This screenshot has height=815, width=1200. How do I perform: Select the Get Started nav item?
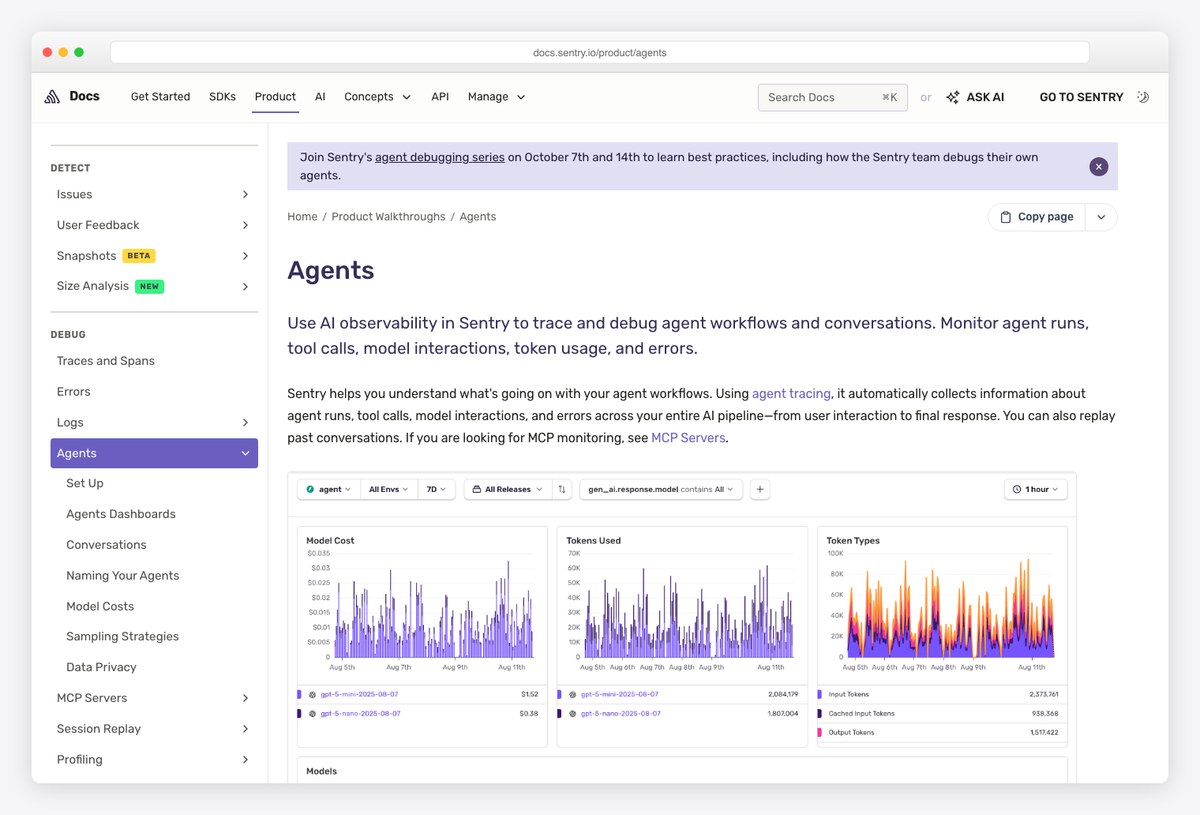160,97
